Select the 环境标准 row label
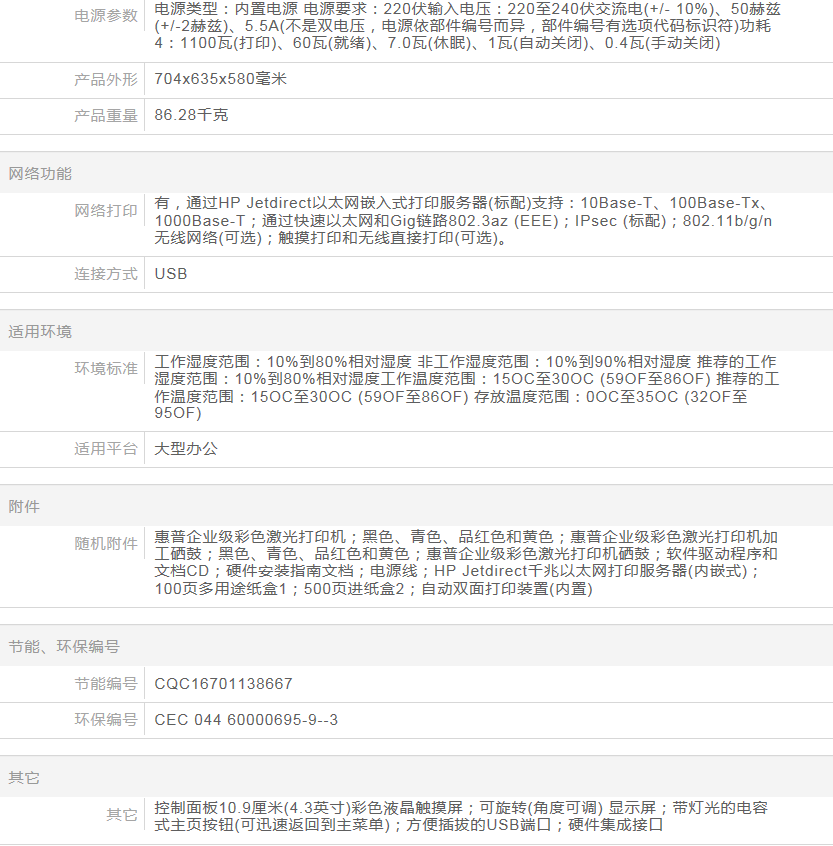Screen dimensions: 833x846 106,369
